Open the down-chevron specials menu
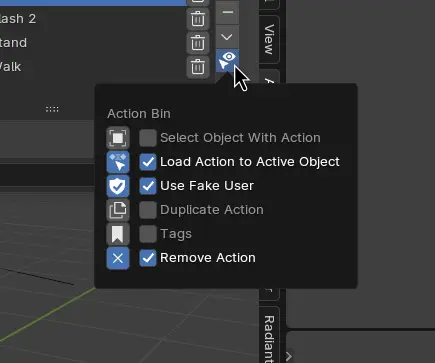Viewport: 435px width, 363px height. click(x=227, y=37)
